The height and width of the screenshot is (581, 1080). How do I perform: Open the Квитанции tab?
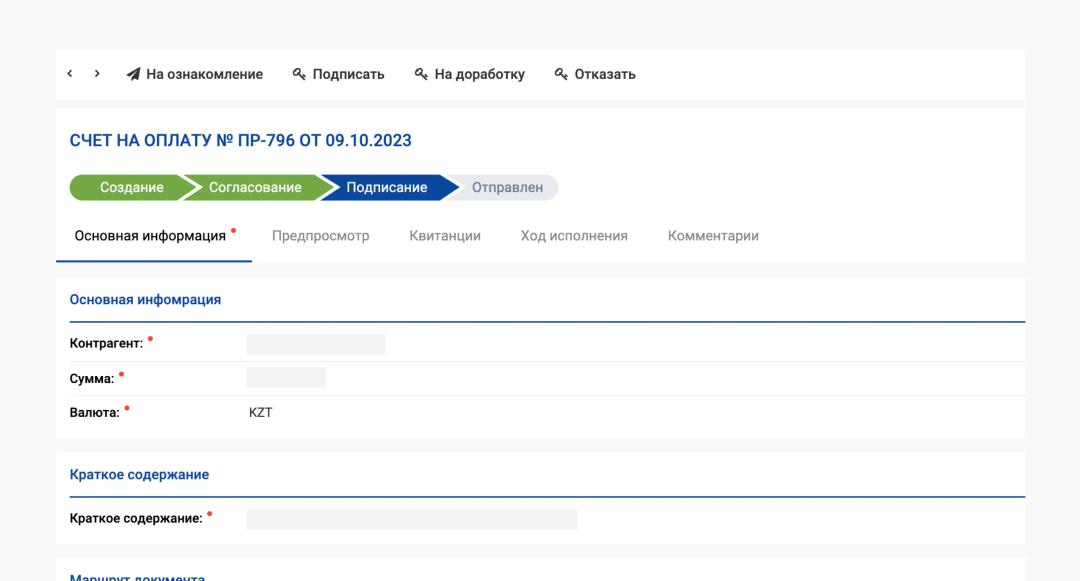point(445,236)
